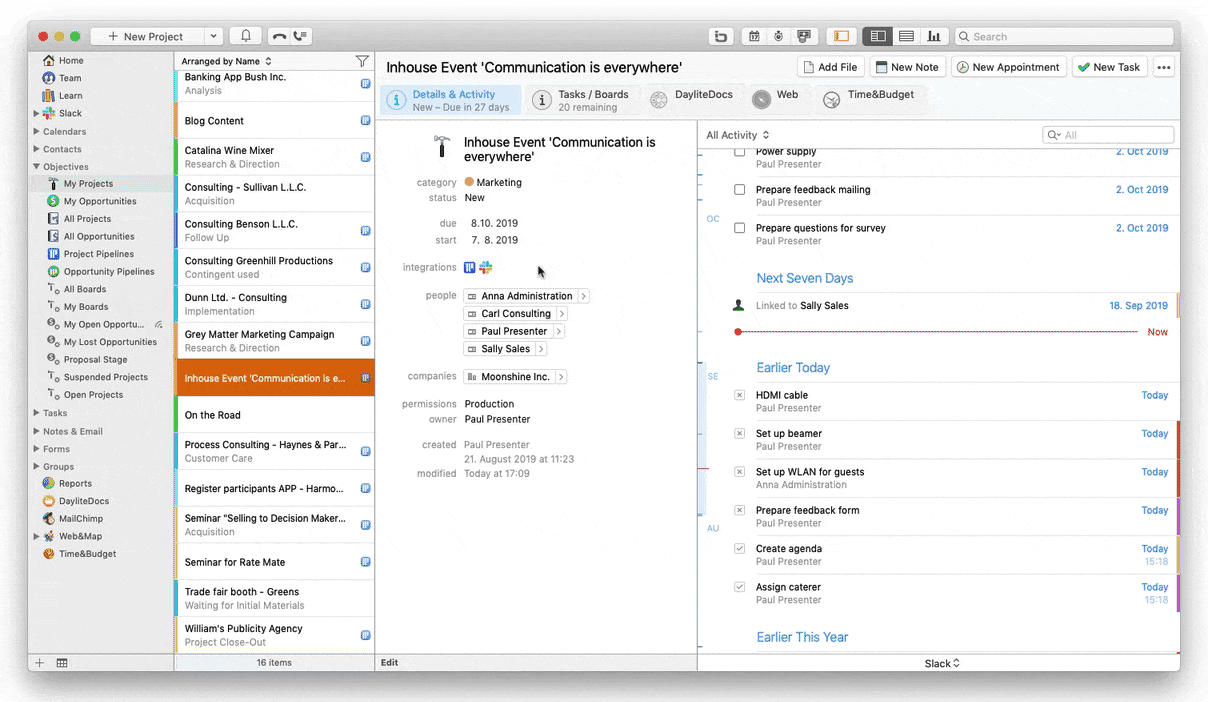Screen dimensions: 1208x702
Task: Open Home in the sidebar
Action: point(71,61)
